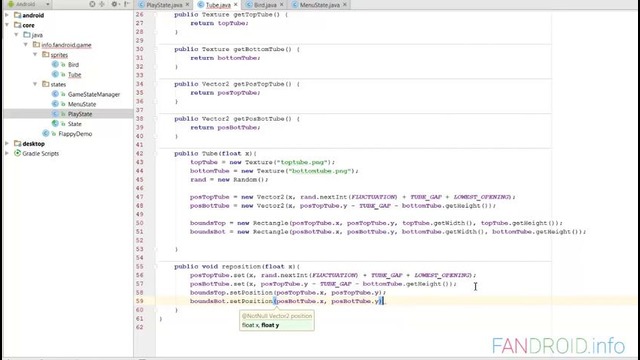Select info.fandroid.game package label
Viewport: 640px width, 360px height.
pyautogui.click(x=66, y=45)
